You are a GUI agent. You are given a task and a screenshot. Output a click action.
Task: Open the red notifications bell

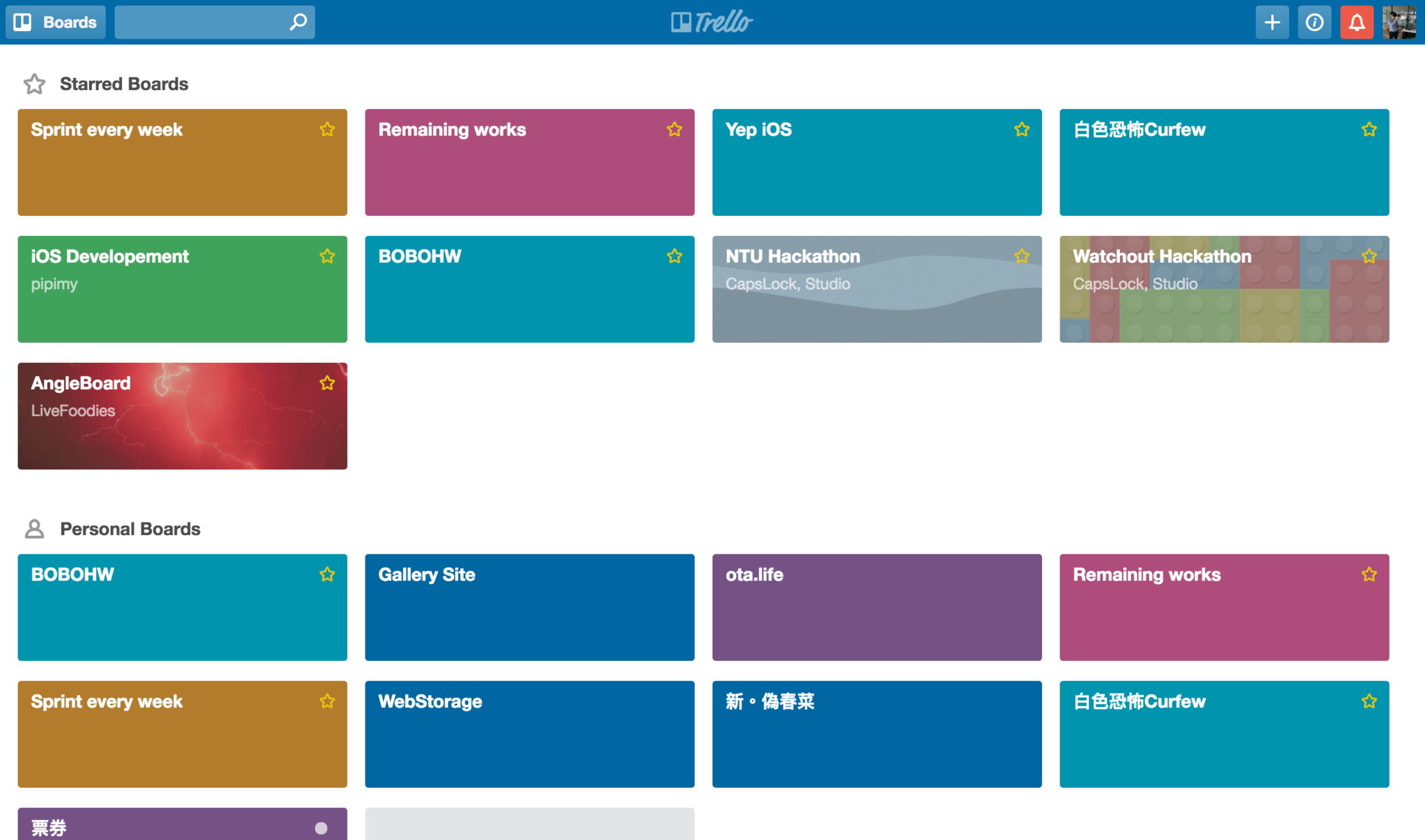[1357, 22]
